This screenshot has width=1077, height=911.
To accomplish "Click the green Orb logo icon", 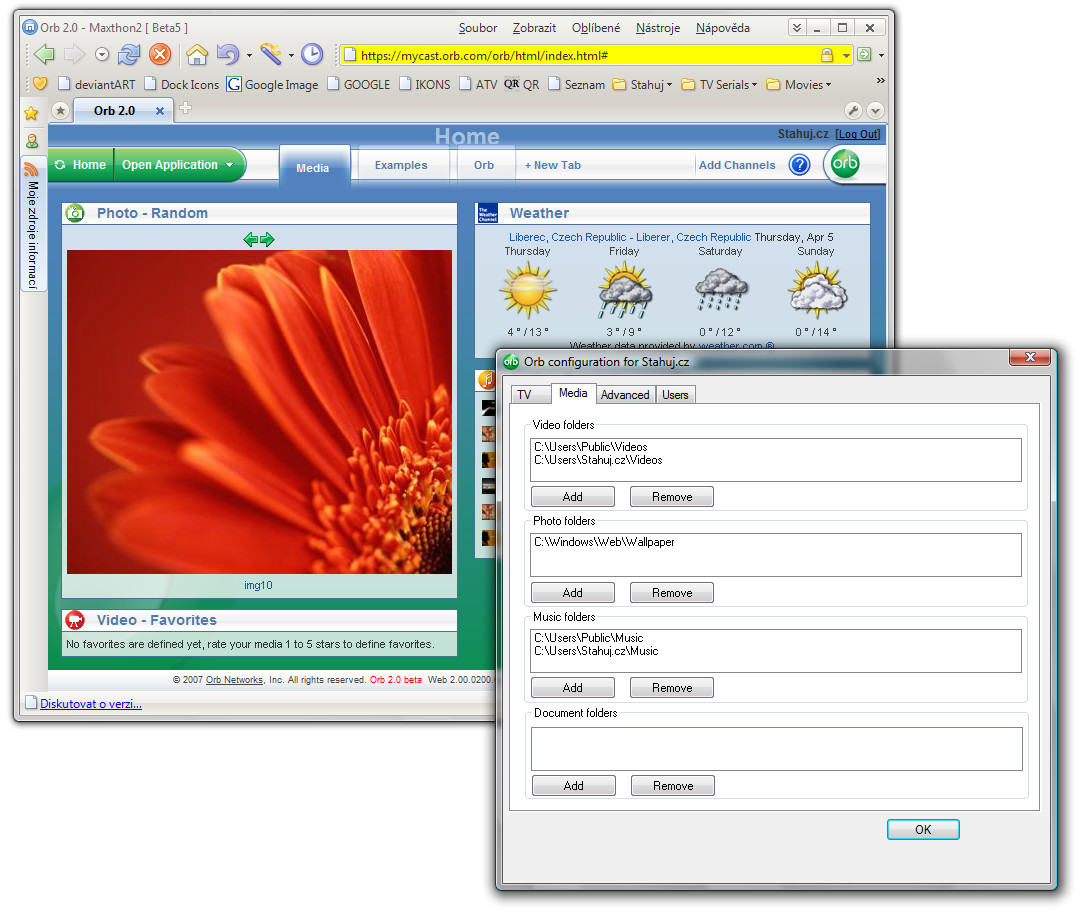I will coord(845,164).
